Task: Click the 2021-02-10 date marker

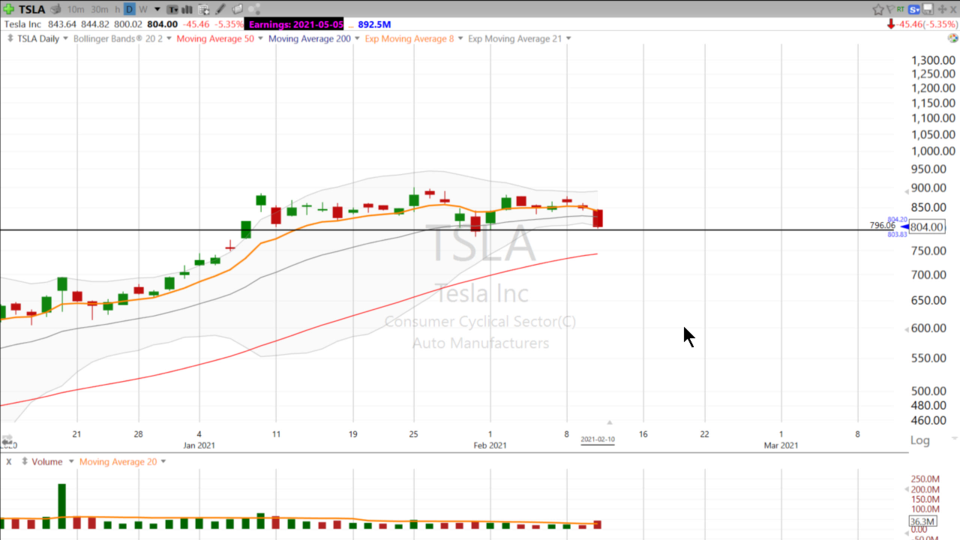Action: (x=598, y=440)
